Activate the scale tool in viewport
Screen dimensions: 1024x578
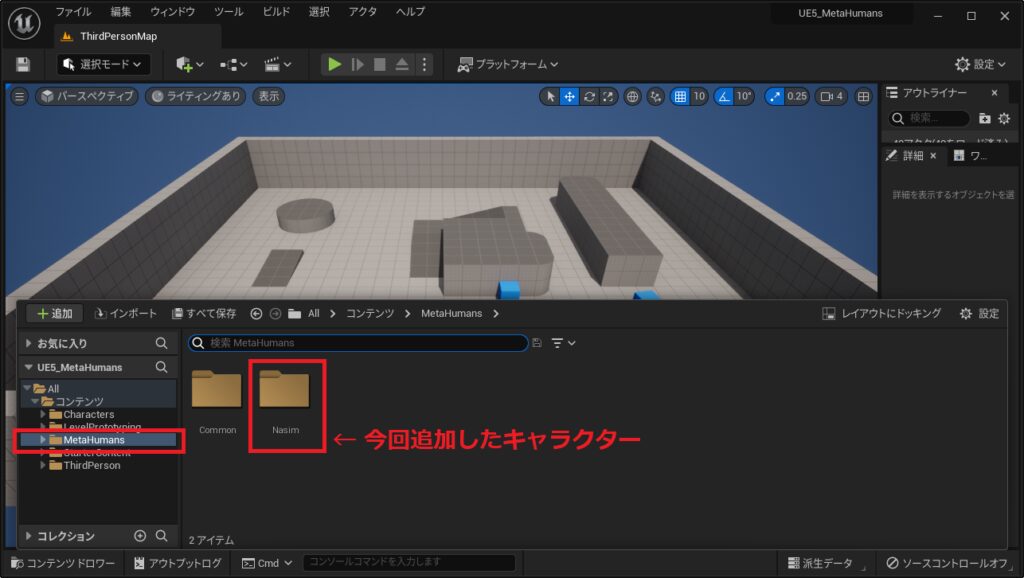[608, 97]
